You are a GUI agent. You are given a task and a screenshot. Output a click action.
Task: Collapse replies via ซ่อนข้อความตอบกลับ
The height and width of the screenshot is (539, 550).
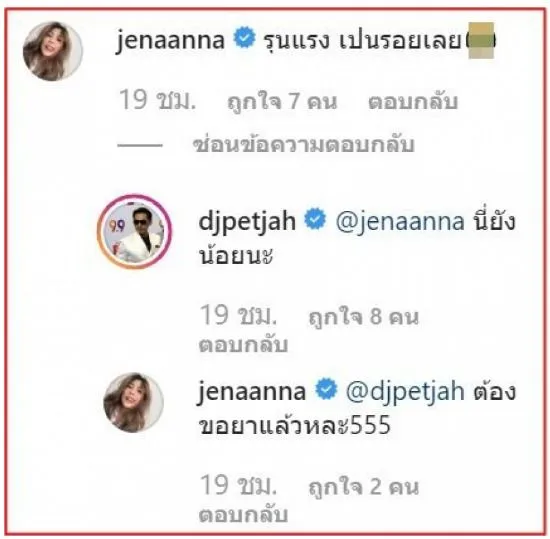(x=304, y=144)
